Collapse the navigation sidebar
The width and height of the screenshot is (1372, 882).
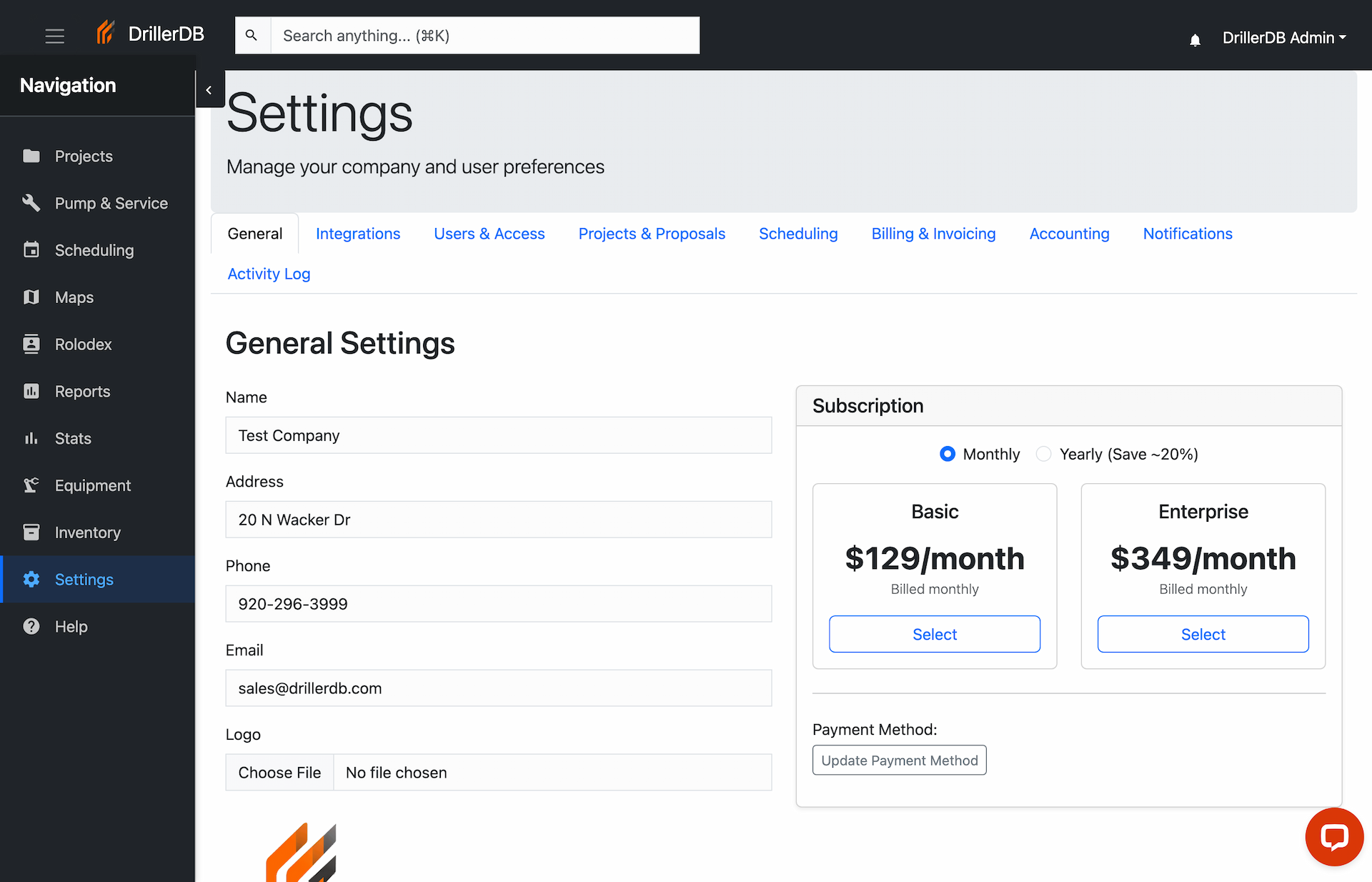[209, 89]
